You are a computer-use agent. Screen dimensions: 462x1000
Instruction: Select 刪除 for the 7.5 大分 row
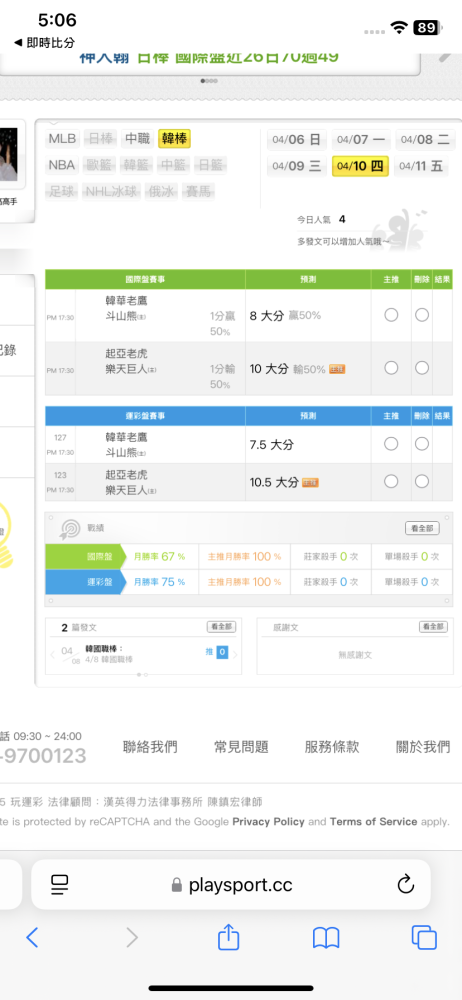click(422, 444)
